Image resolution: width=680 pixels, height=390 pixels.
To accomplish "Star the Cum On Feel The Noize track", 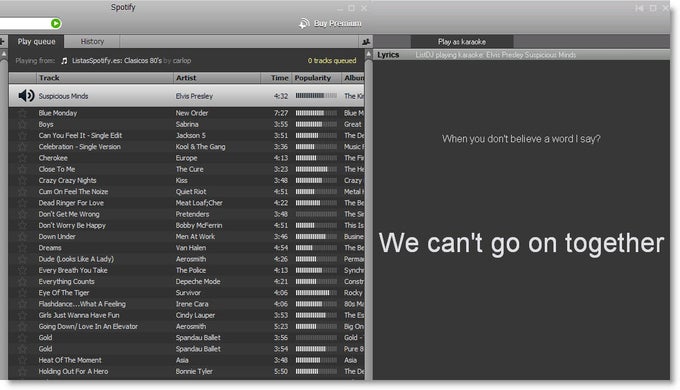I will (x=22, y=192).
